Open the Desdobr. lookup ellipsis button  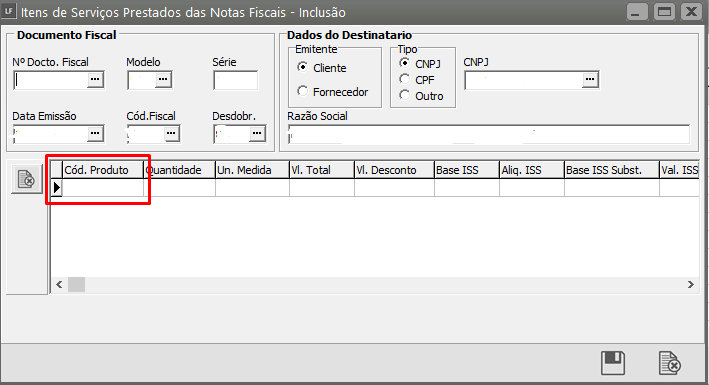pyautogui.click(x=257, y=133)
